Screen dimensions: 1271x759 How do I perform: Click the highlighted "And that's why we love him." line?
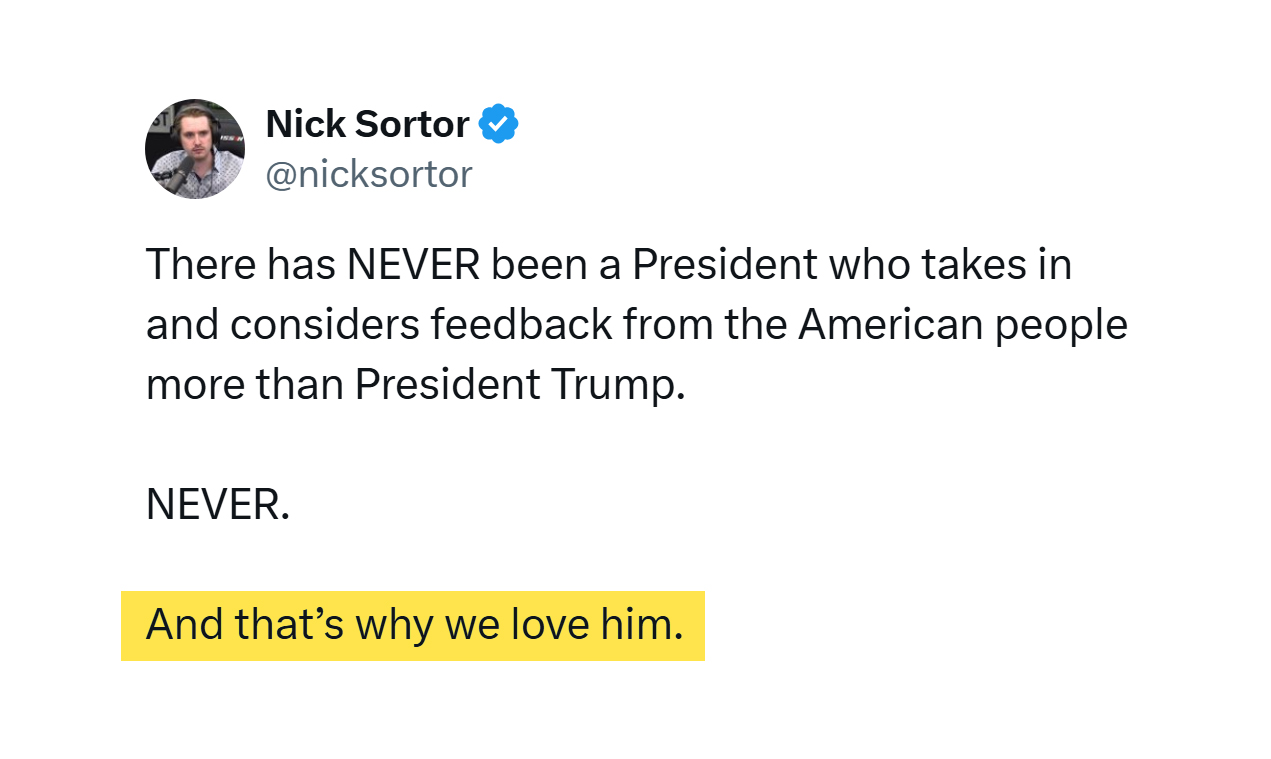[x=414, y=625]
